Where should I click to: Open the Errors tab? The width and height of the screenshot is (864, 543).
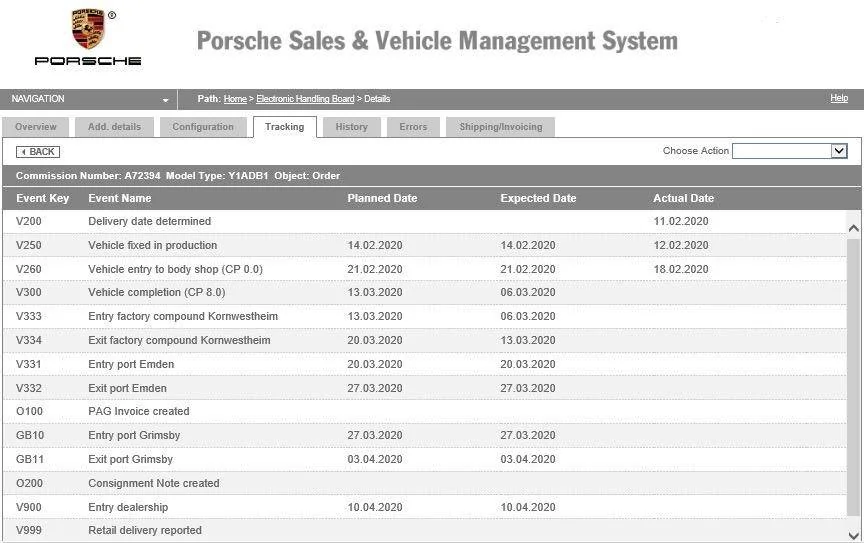[x=413, y=127]
